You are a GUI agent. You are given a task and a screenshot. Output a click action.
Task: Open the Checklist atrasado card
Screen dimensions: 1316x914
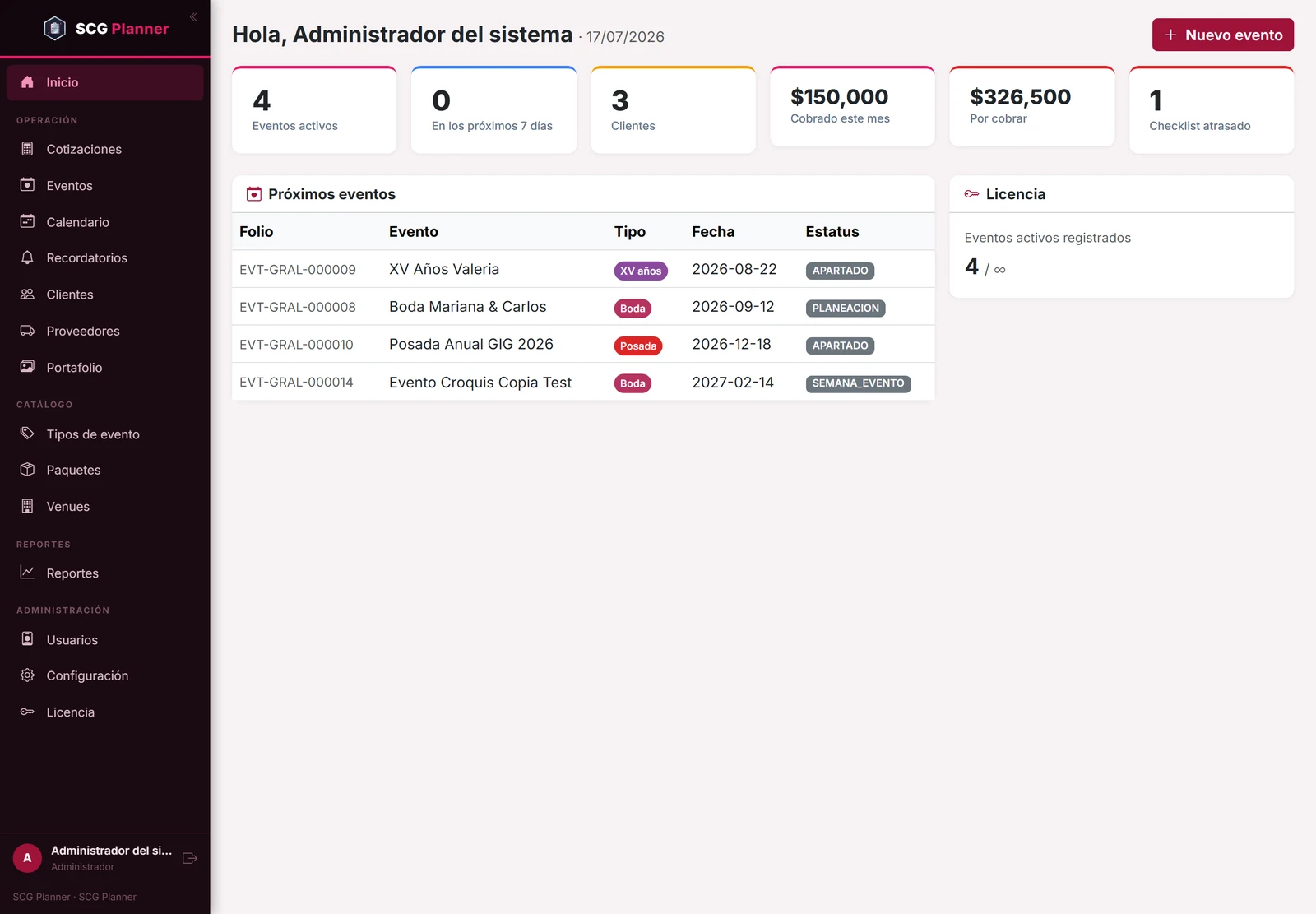click(x=1212, y=109)
